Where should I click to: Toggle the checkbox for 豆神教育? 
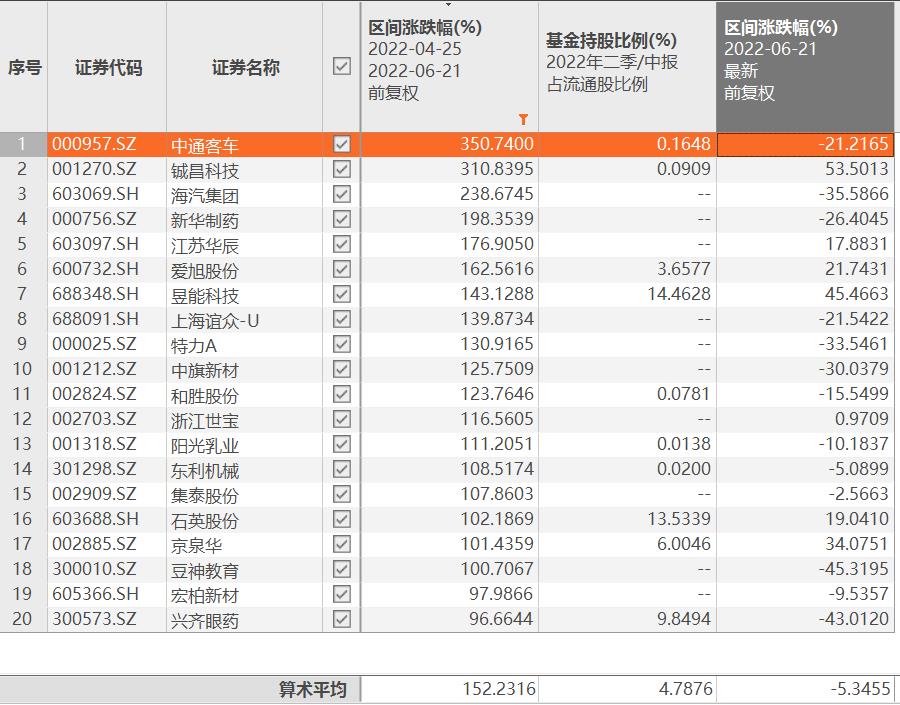point(342,569)
